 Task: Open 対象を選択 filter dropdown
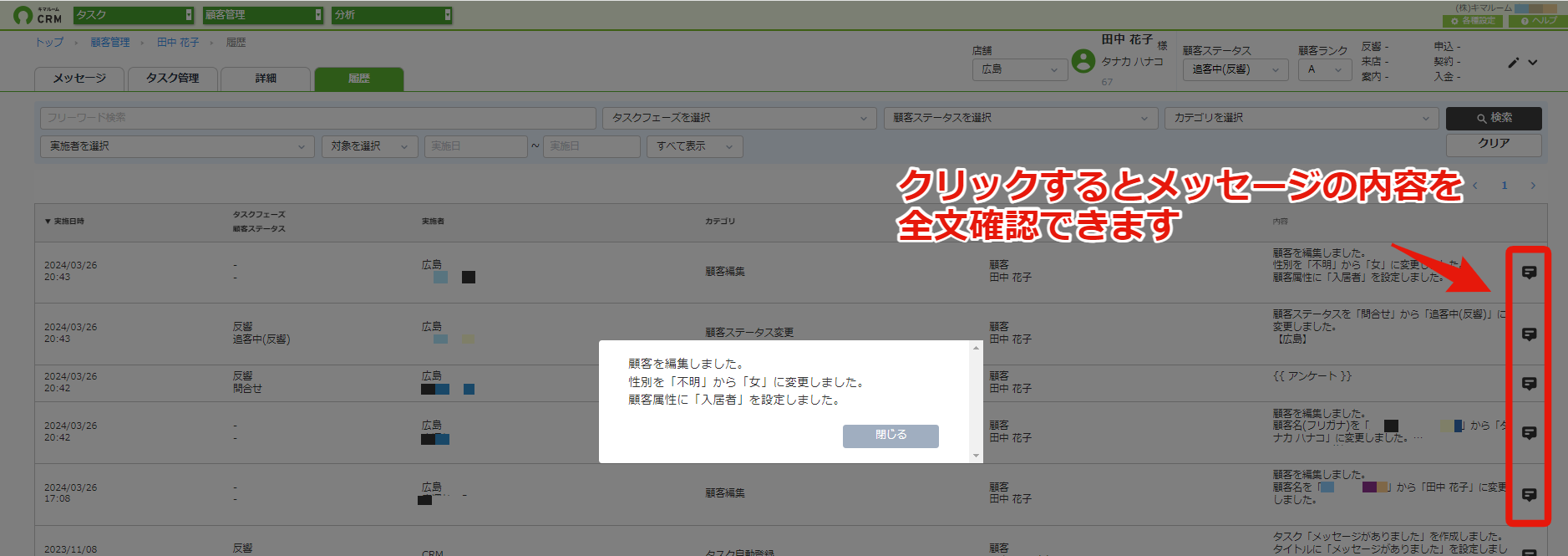tap(370, 146)
